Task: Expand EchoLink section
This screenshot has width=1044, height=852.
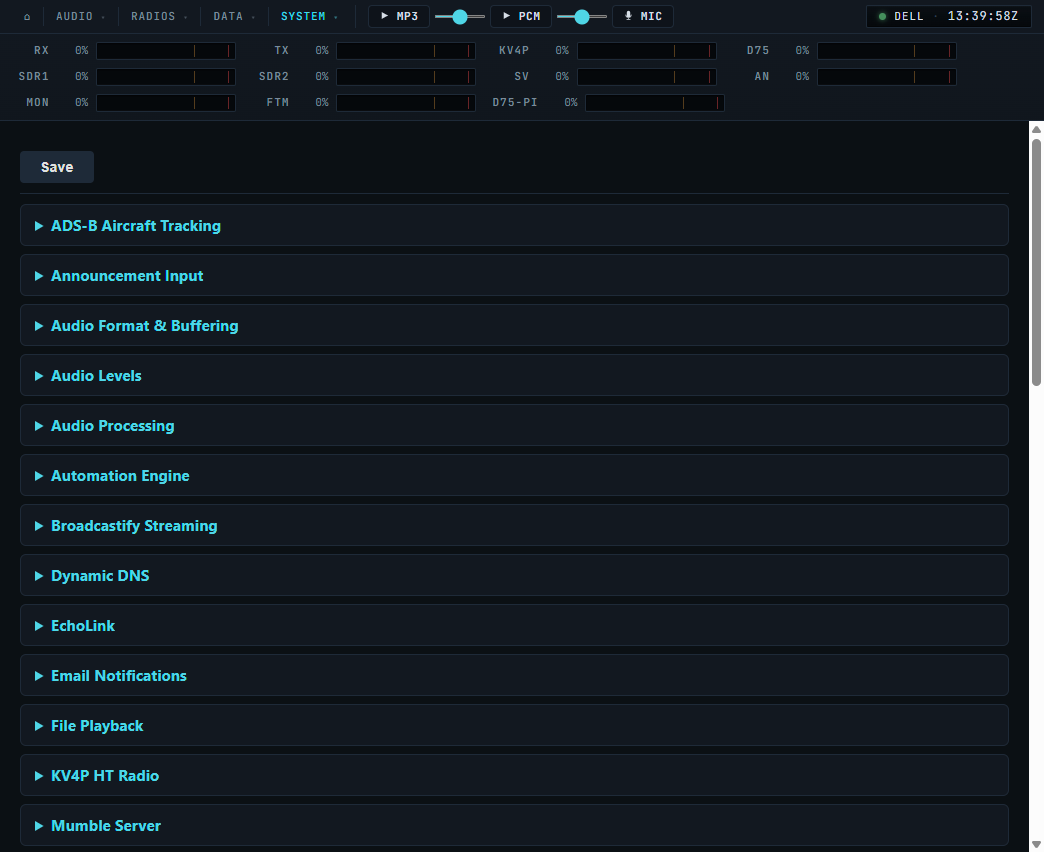Action: tap(514, 625)
